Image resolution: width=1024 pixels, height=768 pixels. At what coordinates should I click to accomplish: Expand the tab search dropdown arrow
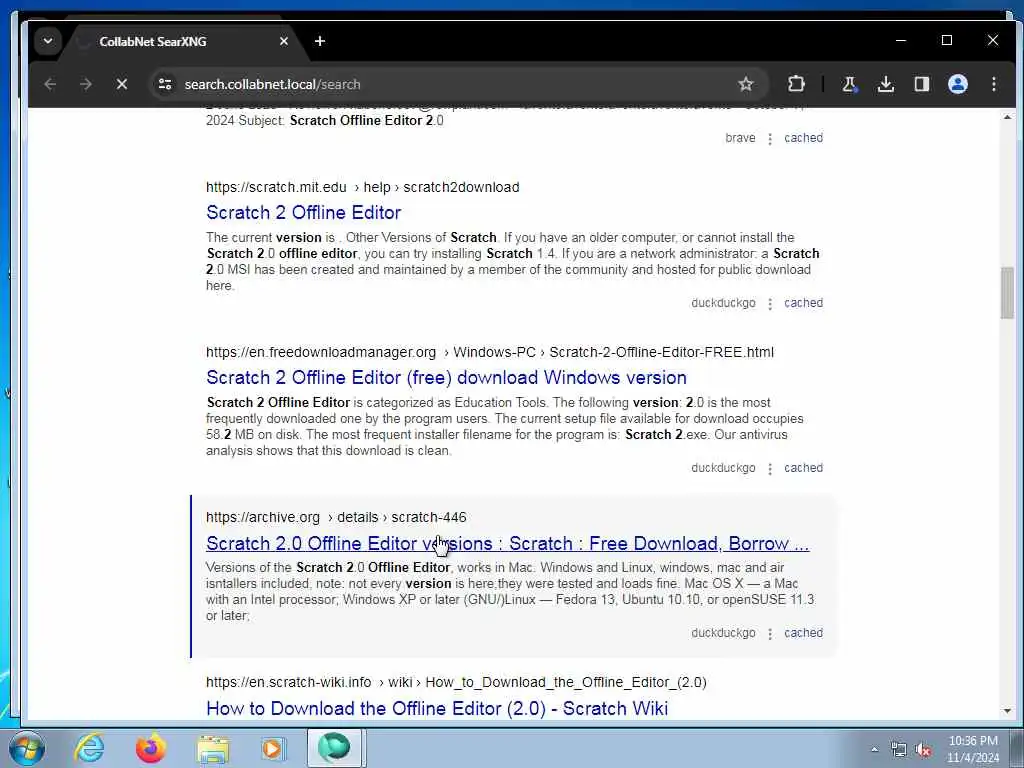(48, 41)
